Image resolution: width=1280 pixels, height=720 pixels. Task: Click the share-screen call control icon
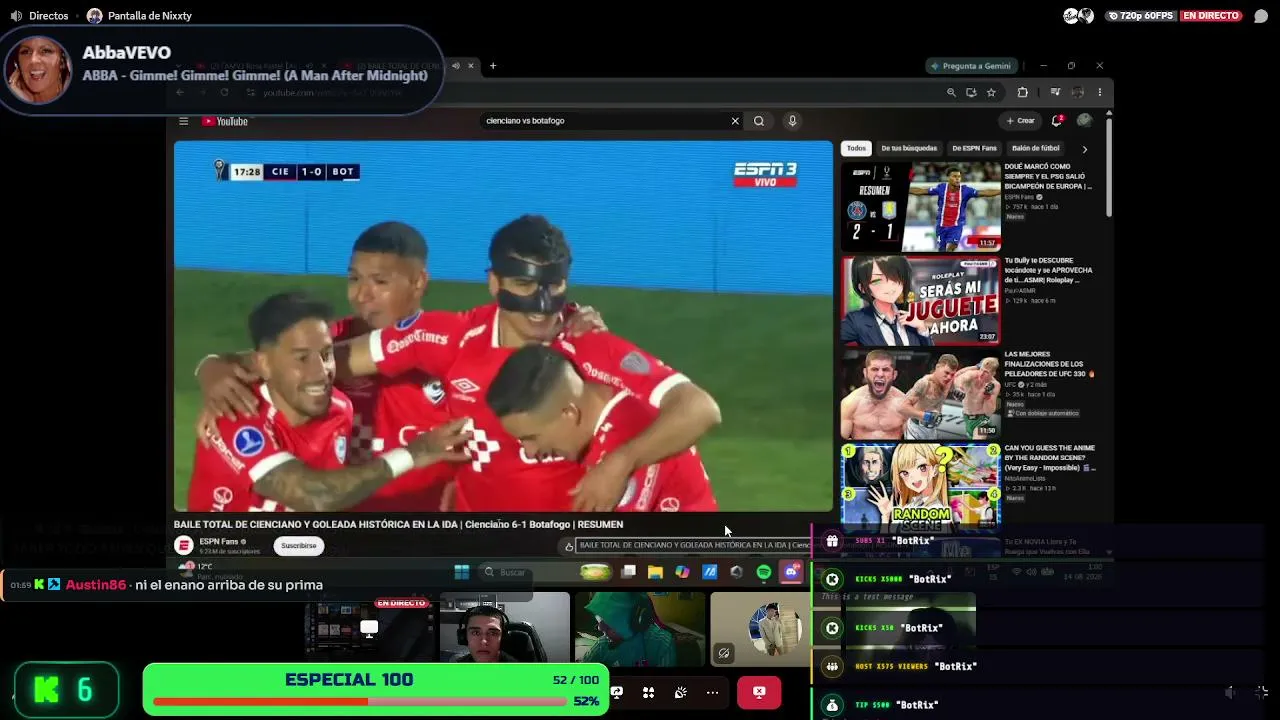coord(617,692)
